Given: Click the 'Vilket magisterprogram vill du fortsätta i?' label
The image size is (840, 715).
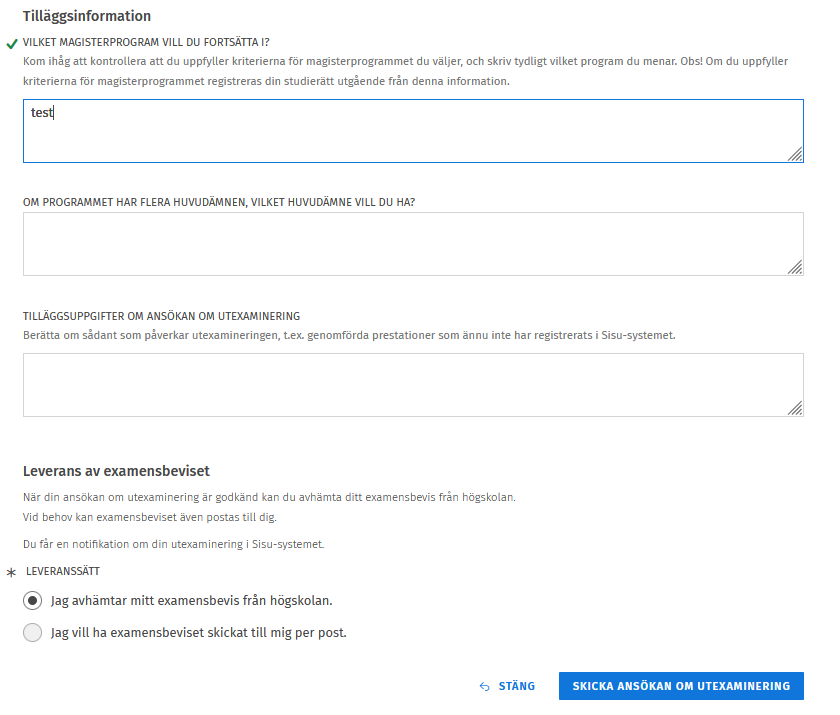Looking at the screenshot, I should click(x=147, y=43).
